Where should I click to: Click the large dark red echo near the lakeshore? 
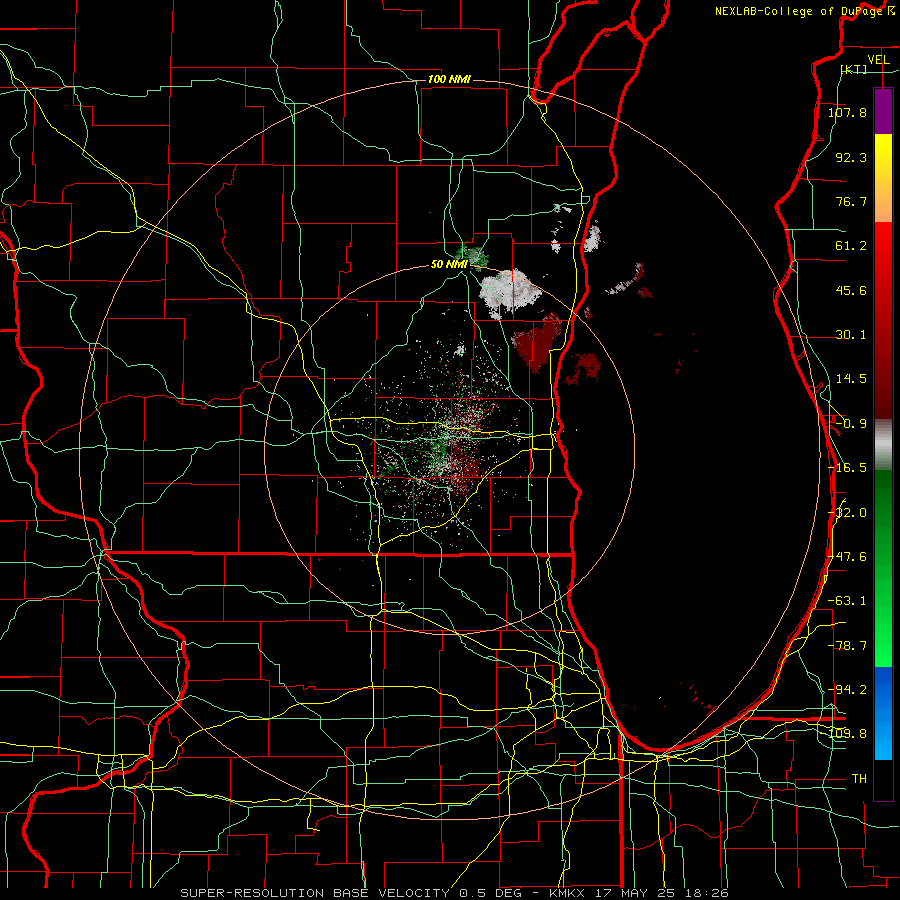[537, 342]
